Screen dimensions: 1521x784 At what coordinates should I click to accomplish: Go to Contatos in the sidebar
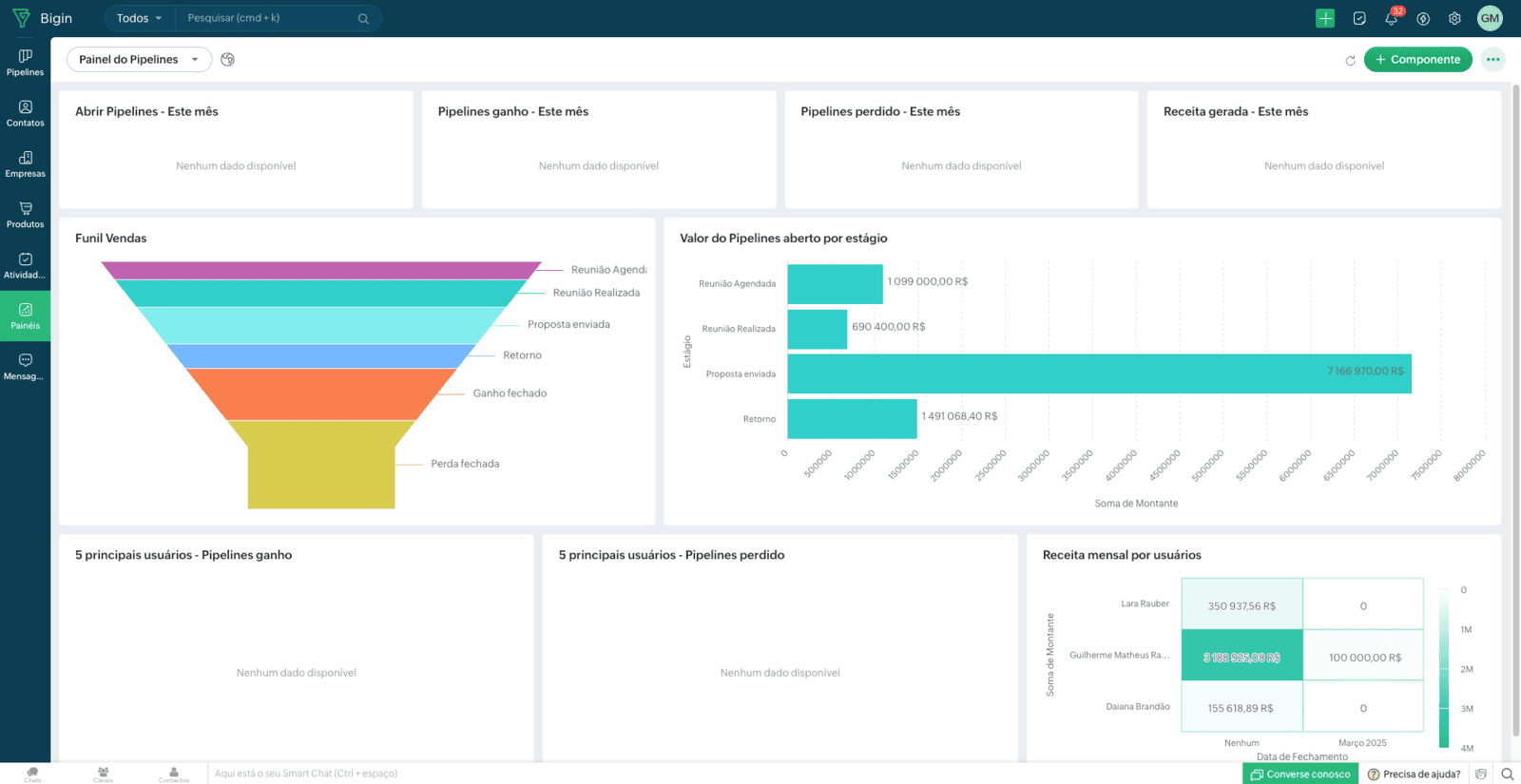[25, 113]
